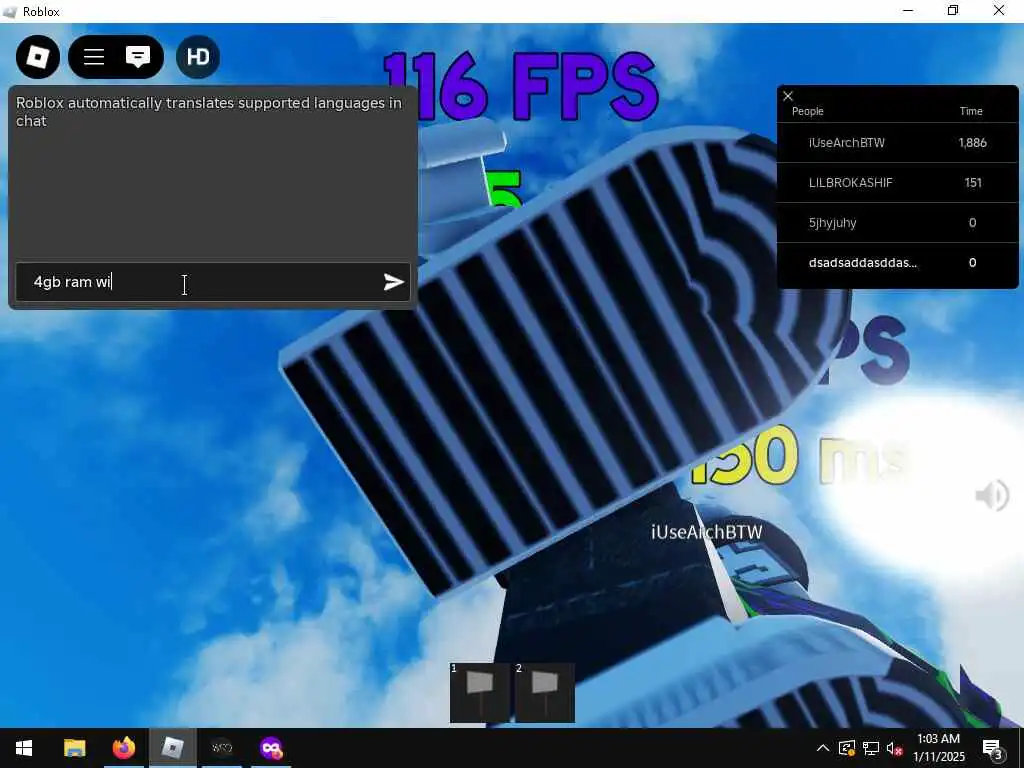Viewport: 1024px width, 768px height.
Task: Toggle the in-game speaker sound icon
Action: [992, 496]
